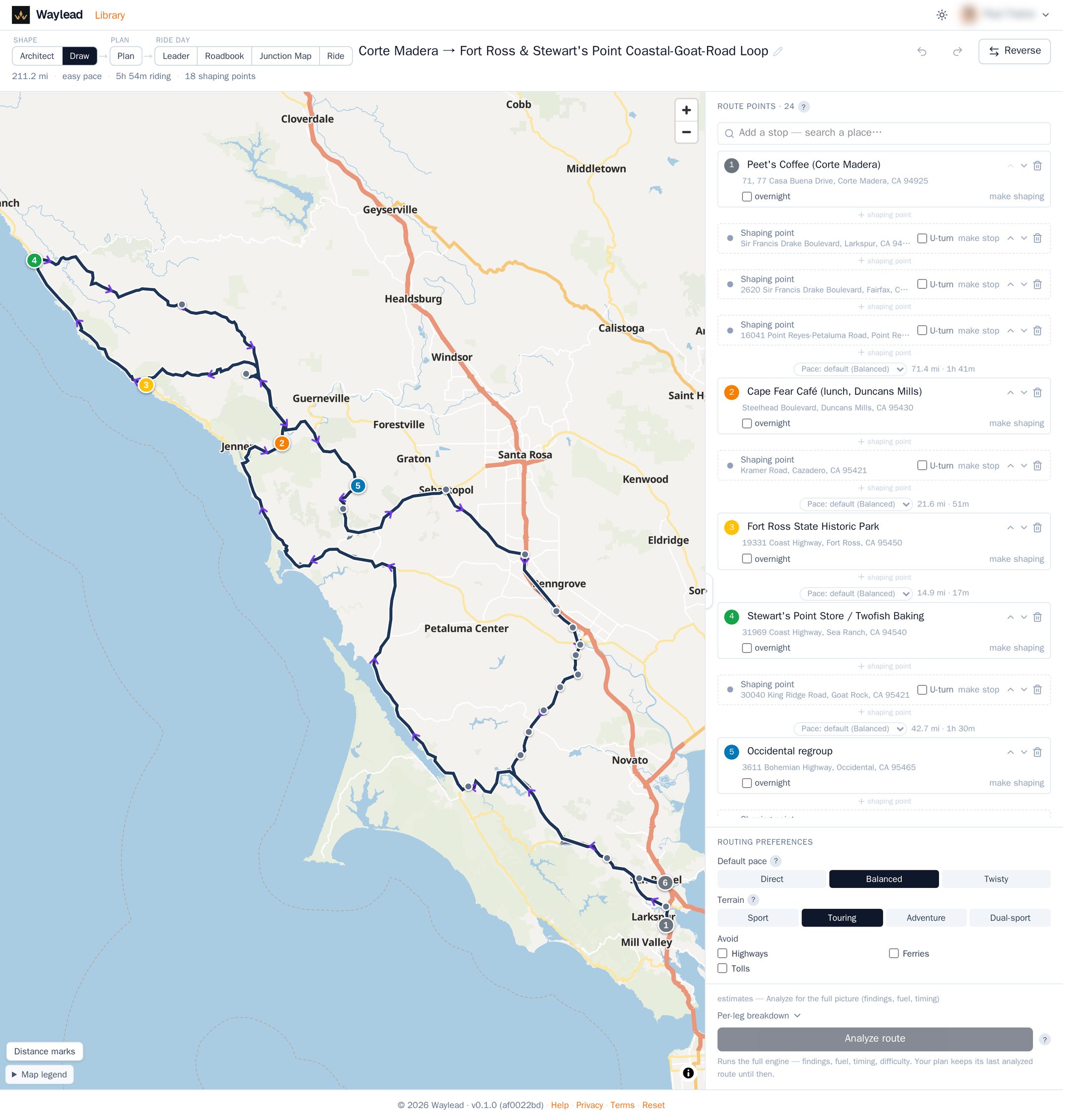The width and height of the screenshot is (1074, 1120).
Task: Check the Avoid Tolls option
Action: pyautogui.click(x=722, y=968)
